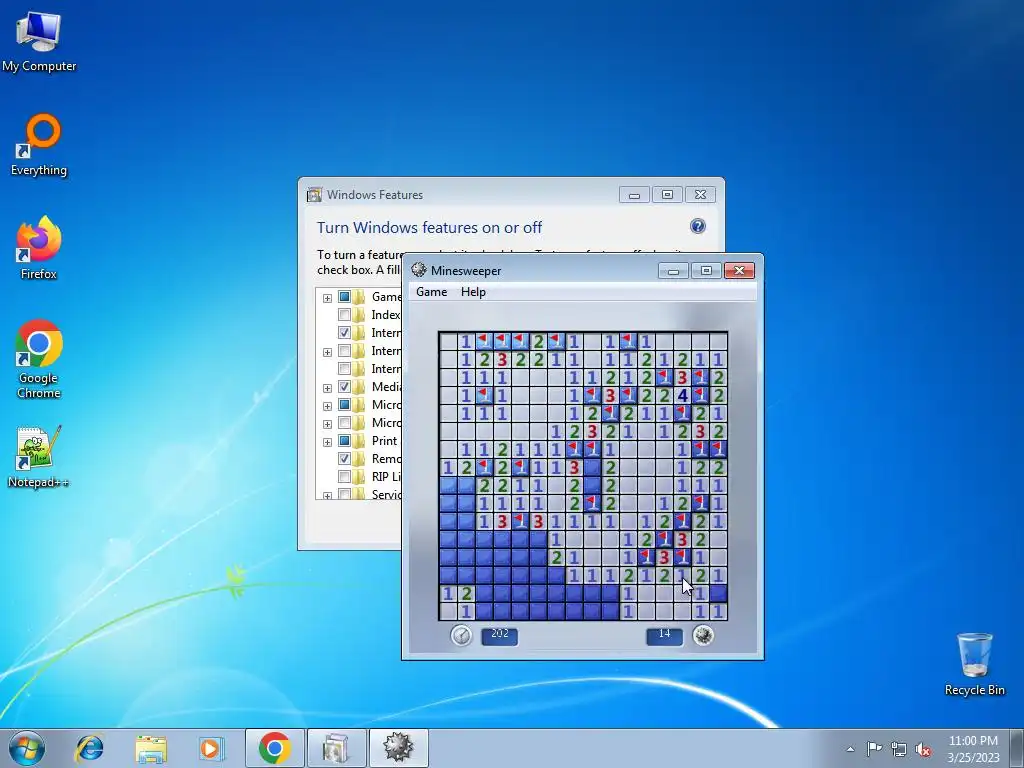This screenshot has height=768, width=1024.
Task: Uncheck the Remo row checkbox
Action: click(x=344, y=458)
